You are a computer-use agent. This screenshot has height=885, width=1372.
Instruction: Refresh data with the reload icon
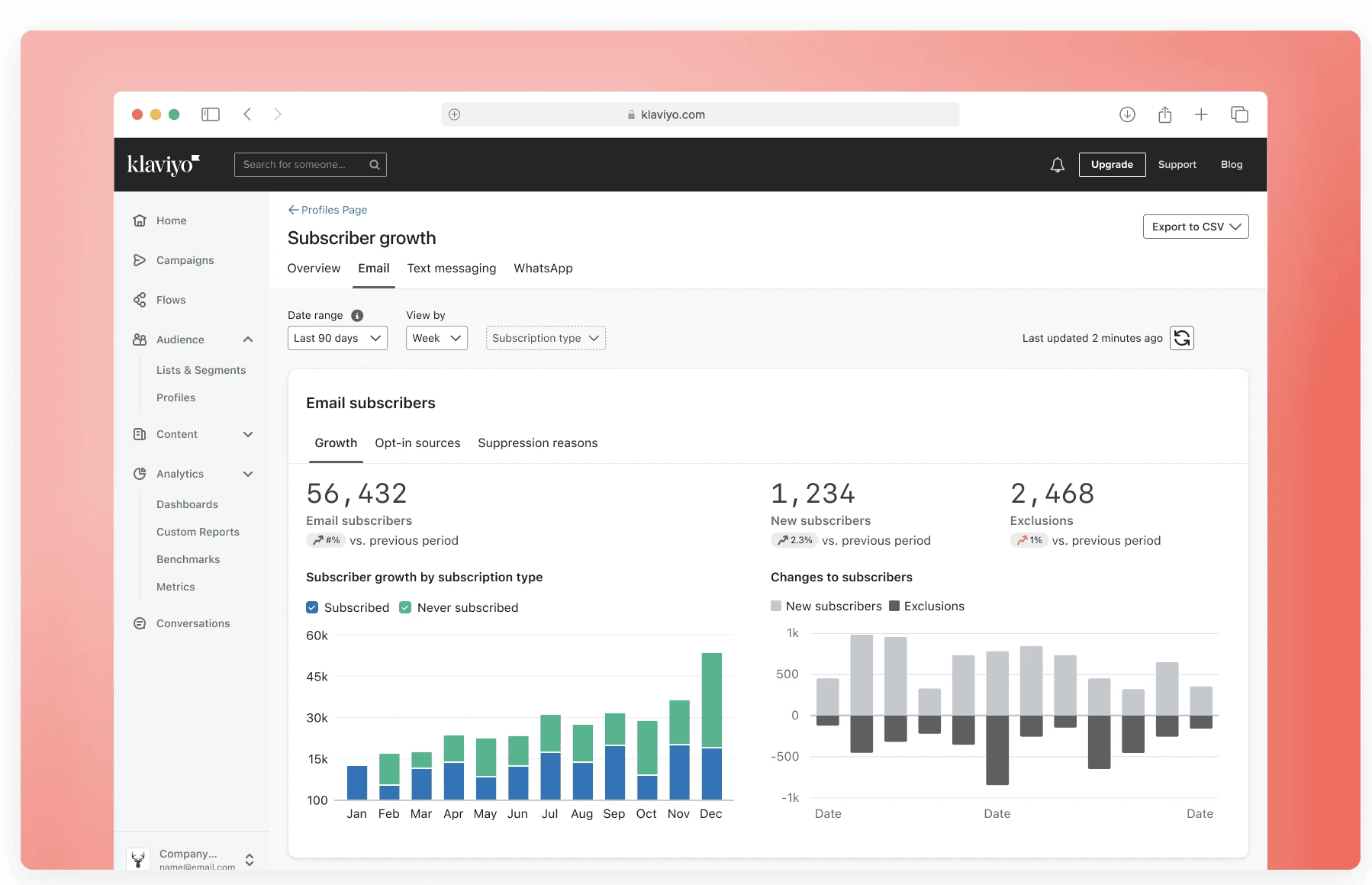click(1182, 338)
